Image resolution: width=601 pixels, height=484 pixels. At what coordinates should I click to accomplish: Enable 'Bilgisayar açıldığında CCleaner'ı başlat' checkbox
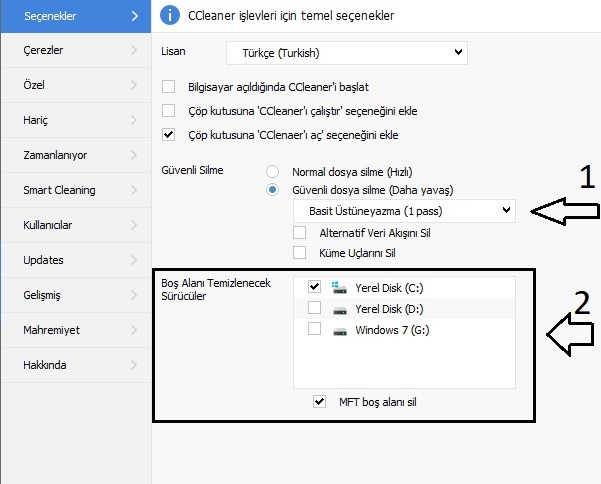tap(168, 87)
